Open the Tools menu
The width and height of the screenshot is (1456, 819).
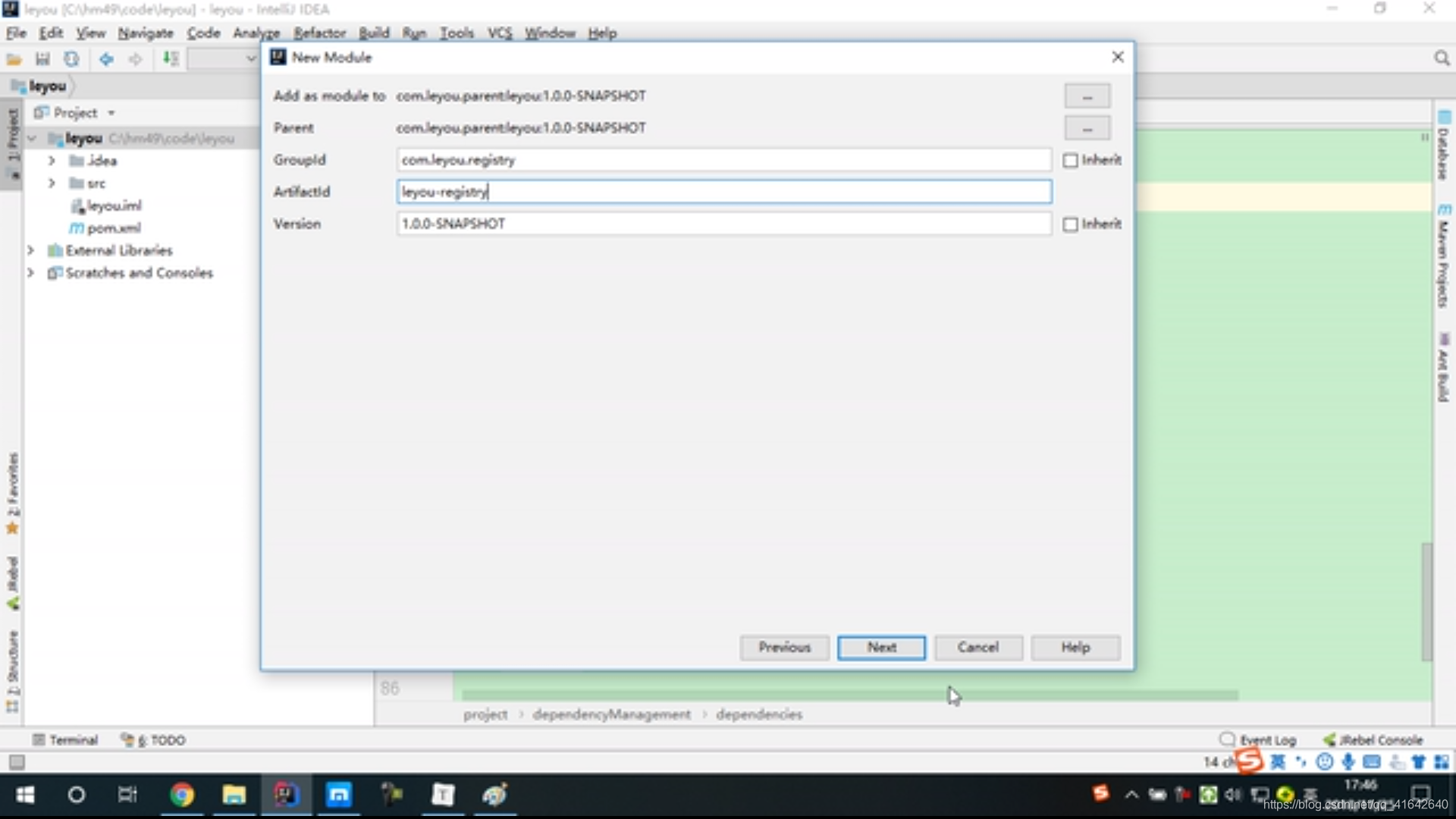tap(457, 33)
